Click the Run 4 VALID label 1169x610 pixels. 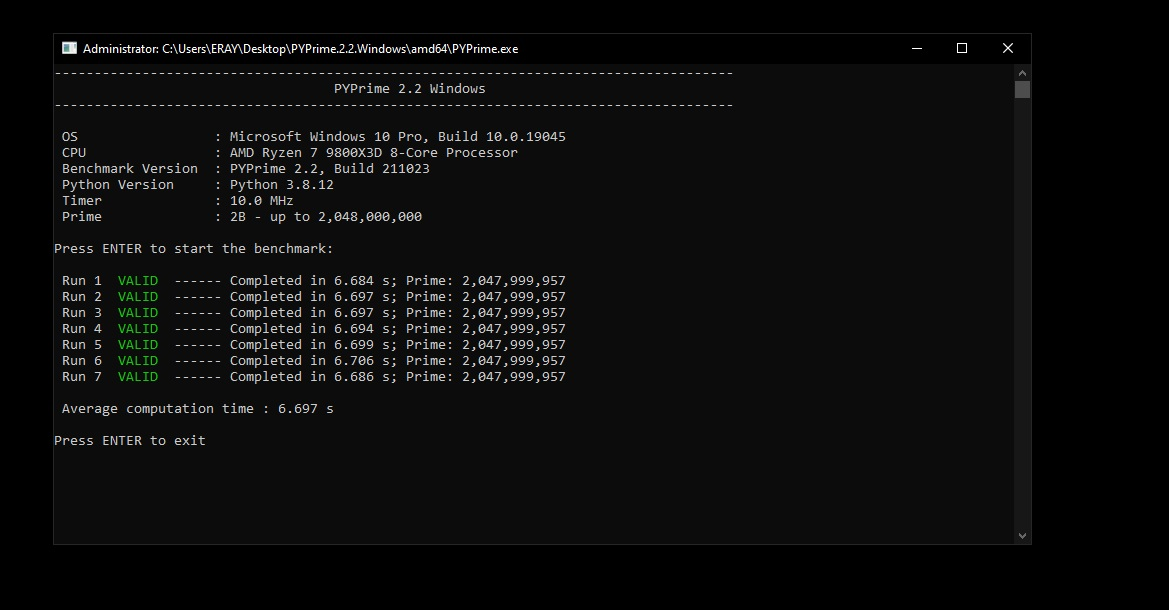138,329
